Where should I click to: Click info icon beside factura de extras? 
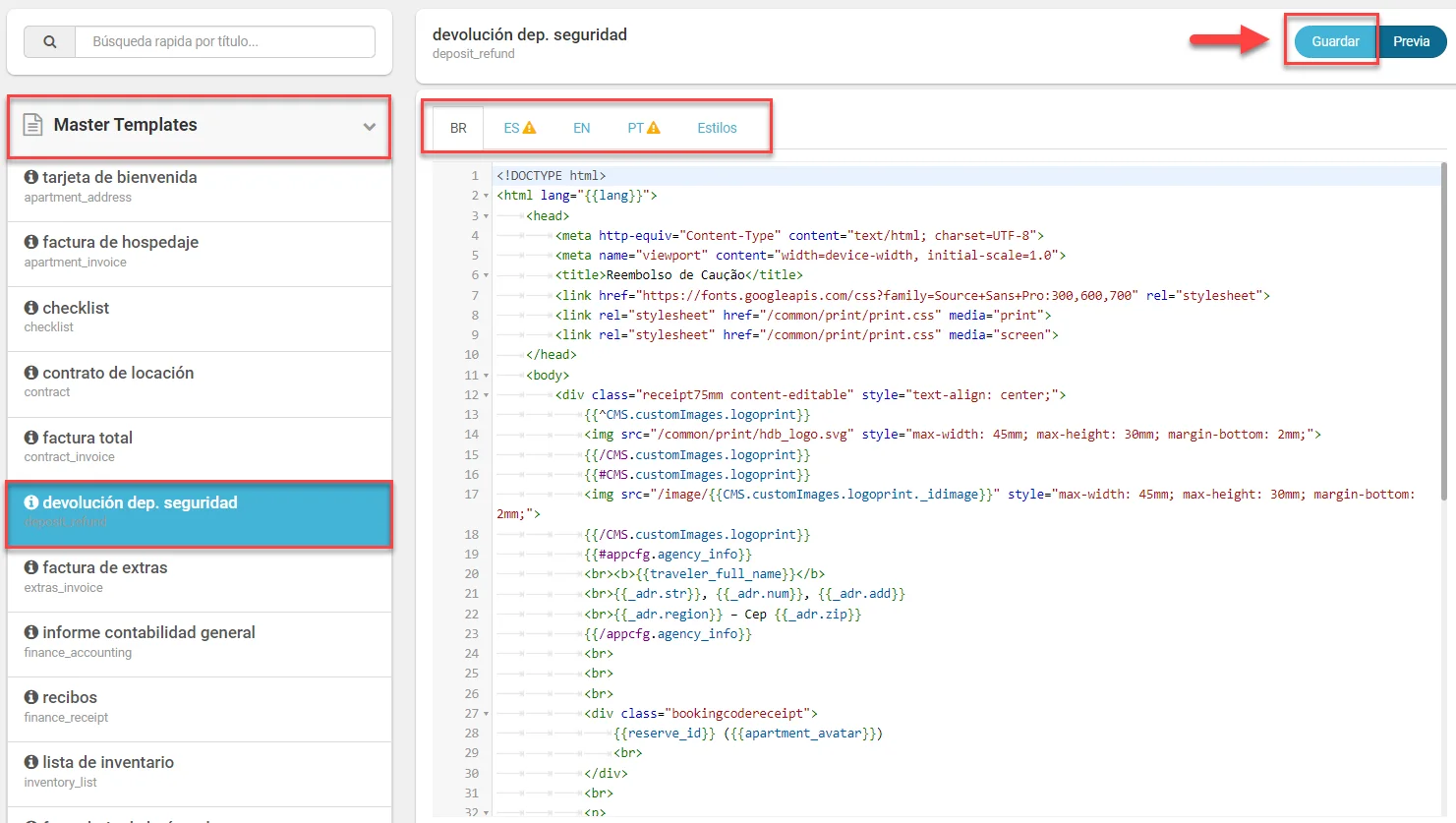coord(31,567)
